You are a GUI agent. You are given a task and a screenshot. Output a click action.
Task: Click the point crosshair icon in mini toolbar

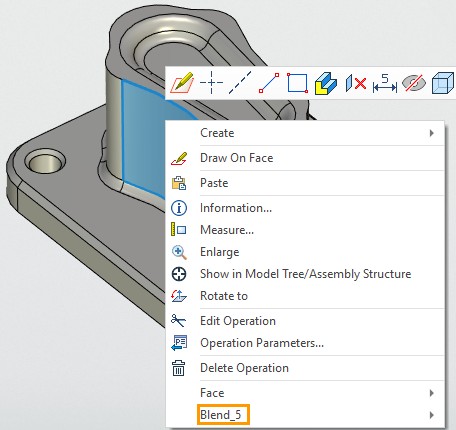[x=211, y=82]
